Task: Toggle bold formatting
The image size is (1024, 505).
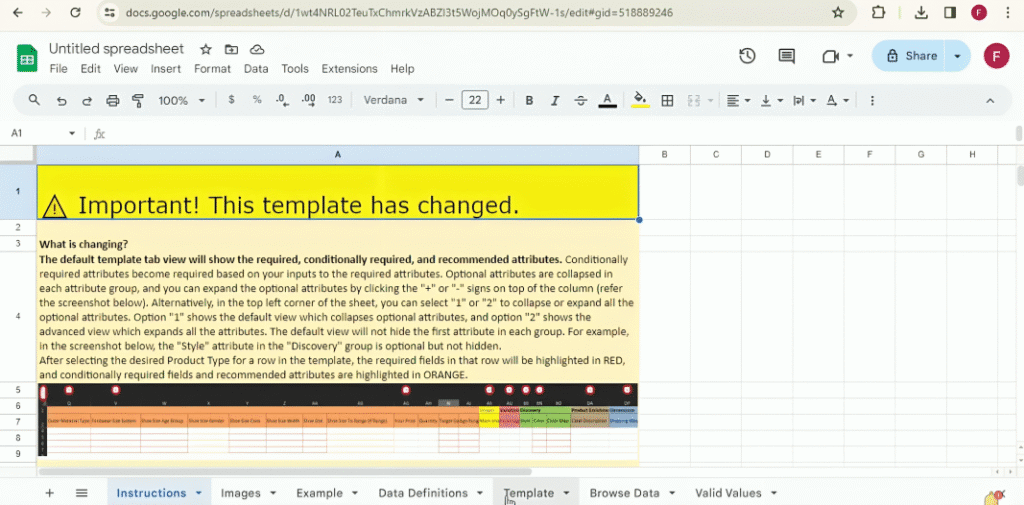Action: 530,100
